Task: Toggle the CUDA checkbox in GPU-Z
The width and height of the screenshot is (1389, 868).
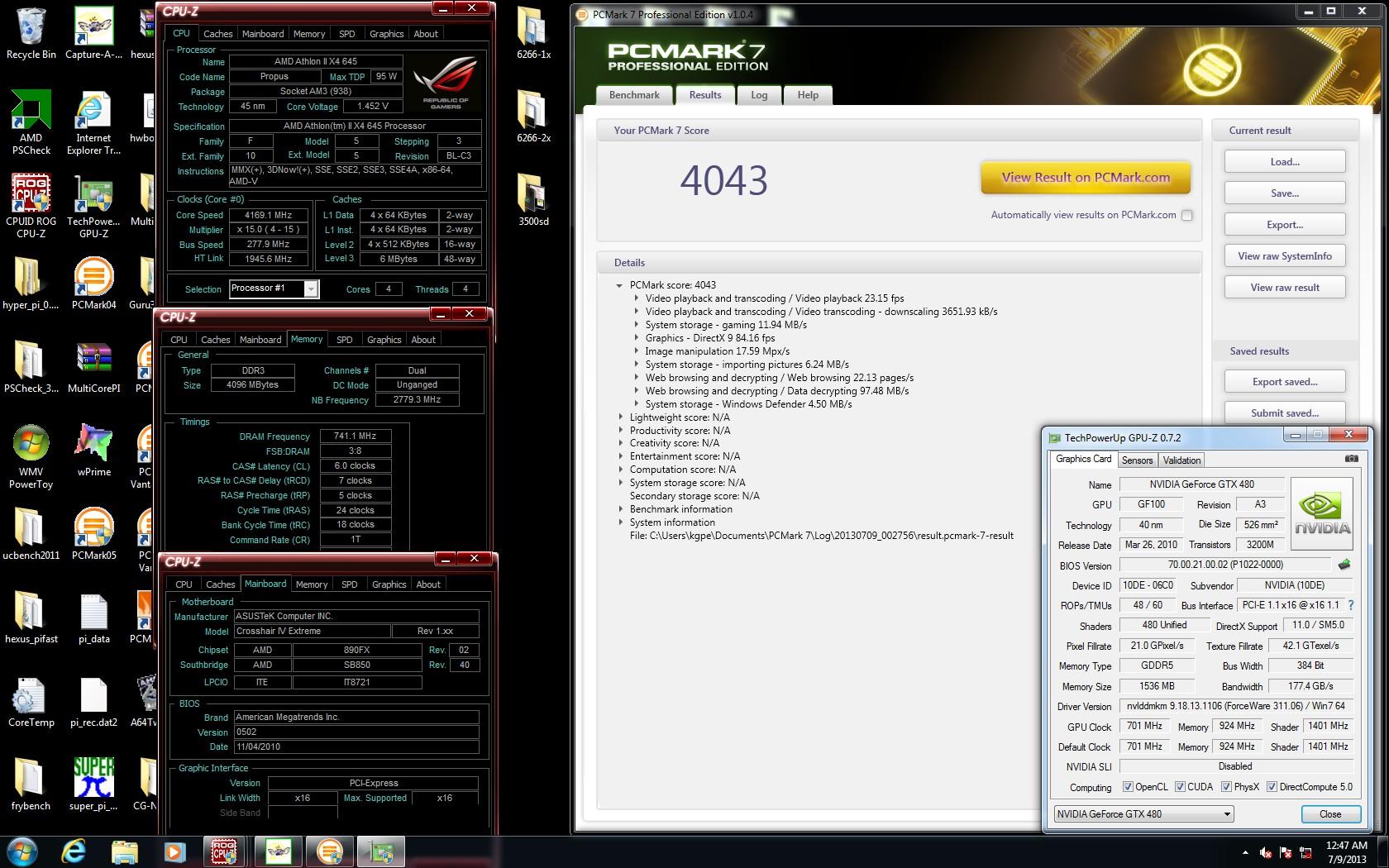Action: [x=1180, y=787]
